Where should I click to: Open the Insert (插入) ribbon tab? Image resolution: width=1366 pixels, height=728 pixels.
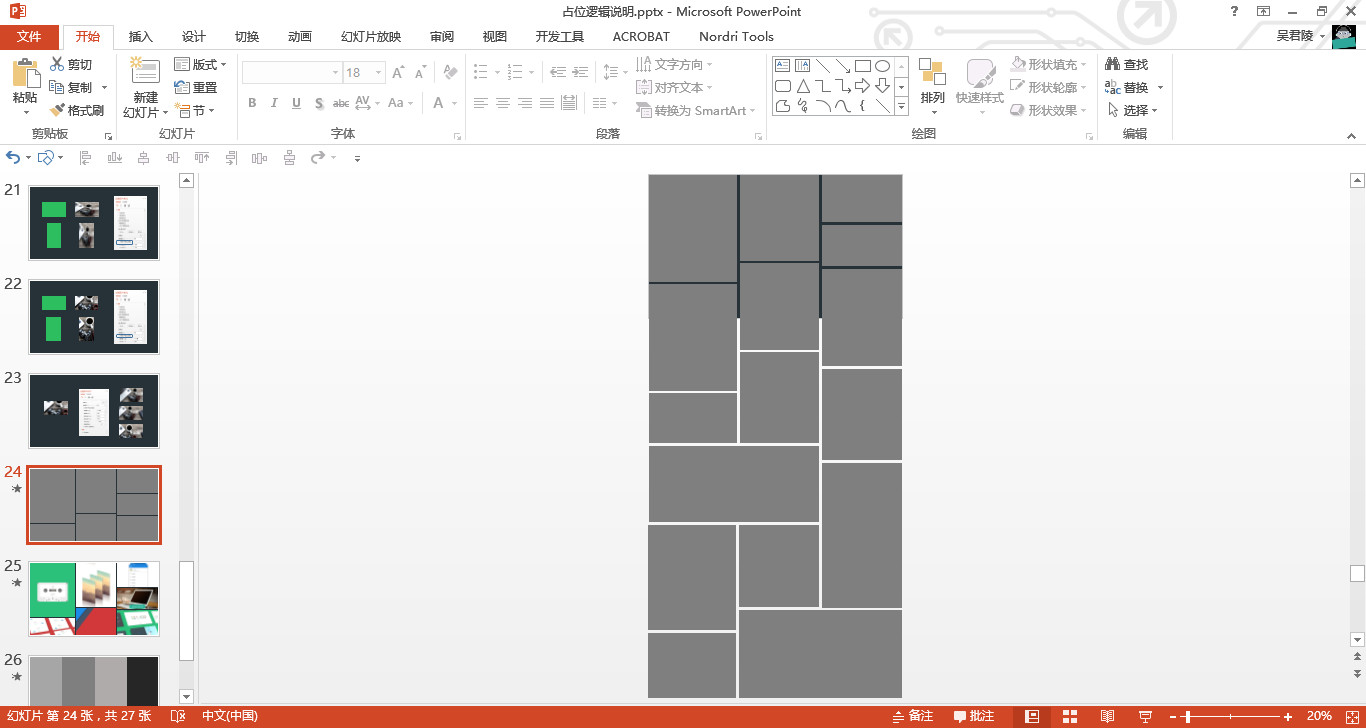point(141,37)
